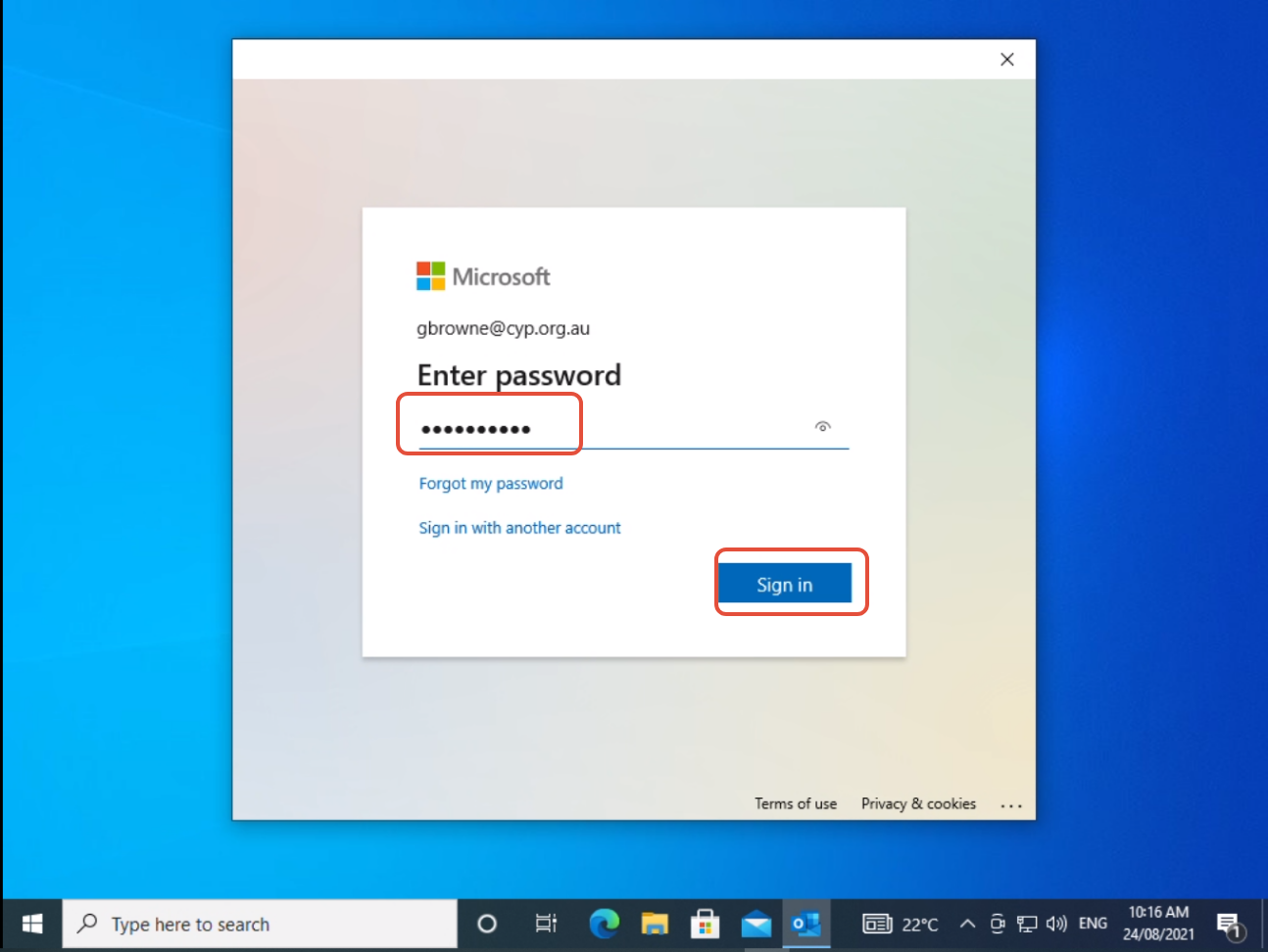Click the Meet Now tray icon
The height and width of the screenshot is (952, 1268).
coord(998,924)
